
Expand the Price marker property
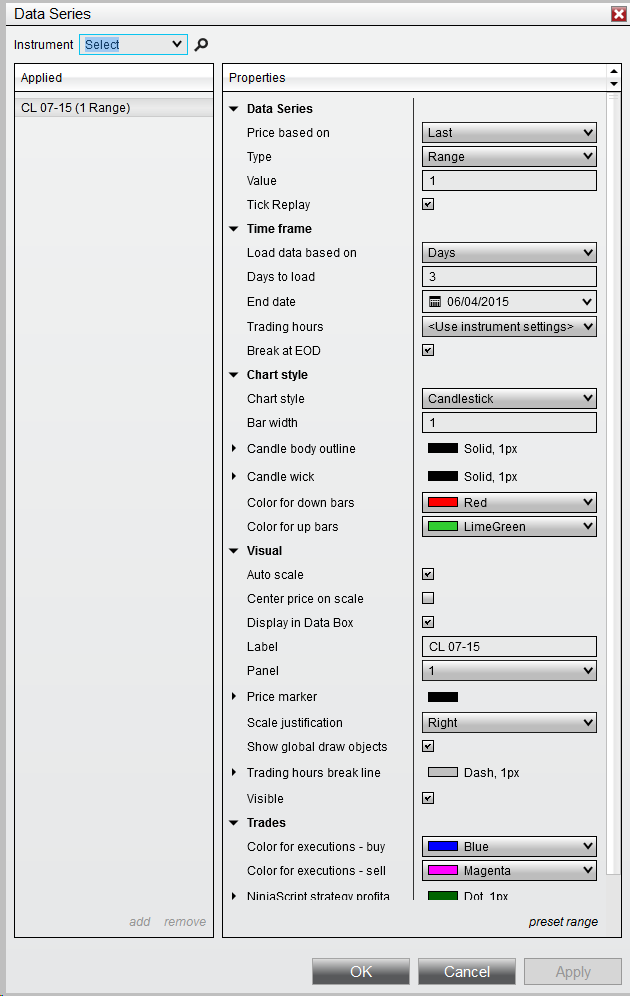(x=235, y=697)
